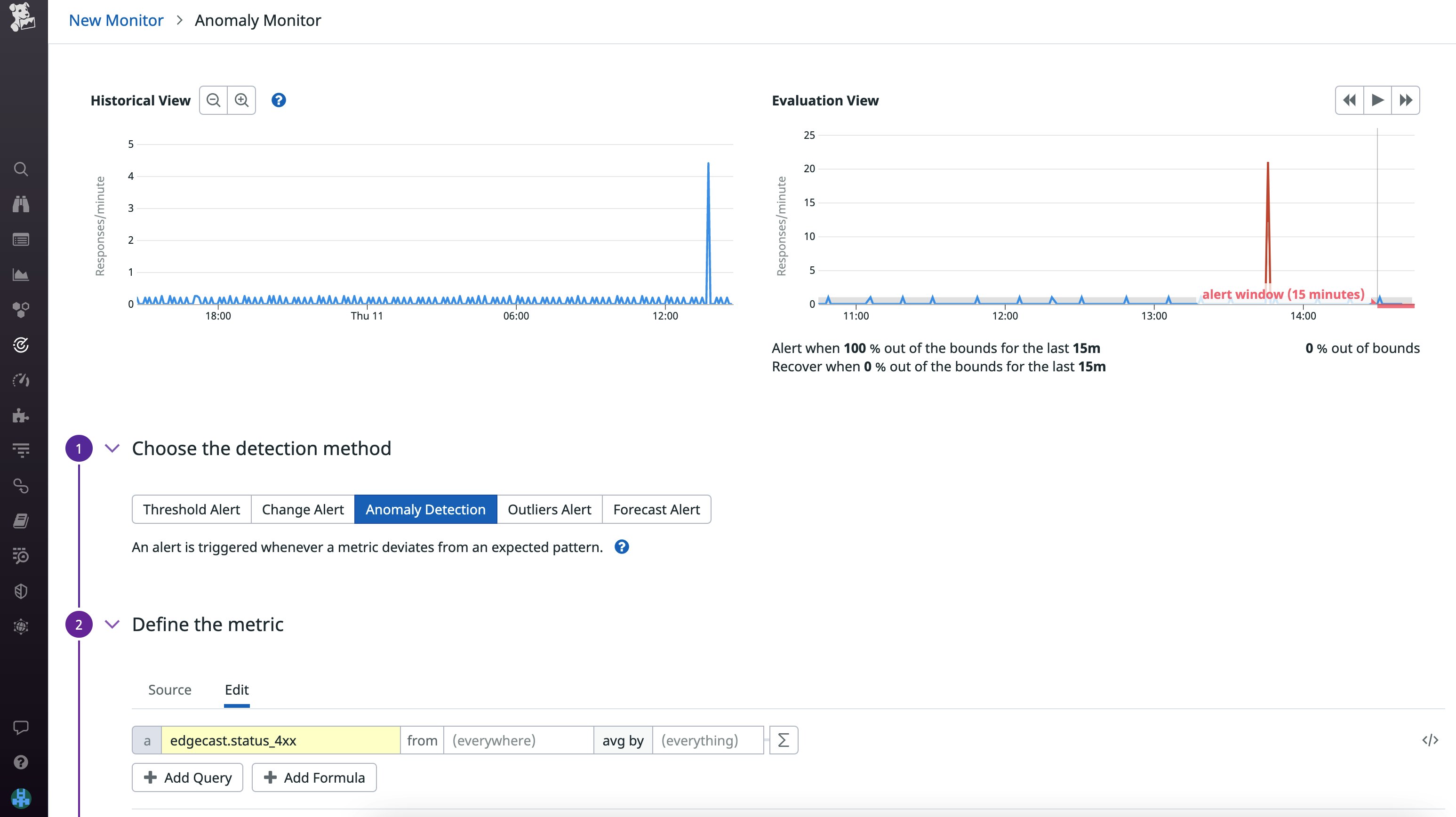Play the Evaluation View animation

(x=1377, y=100)
